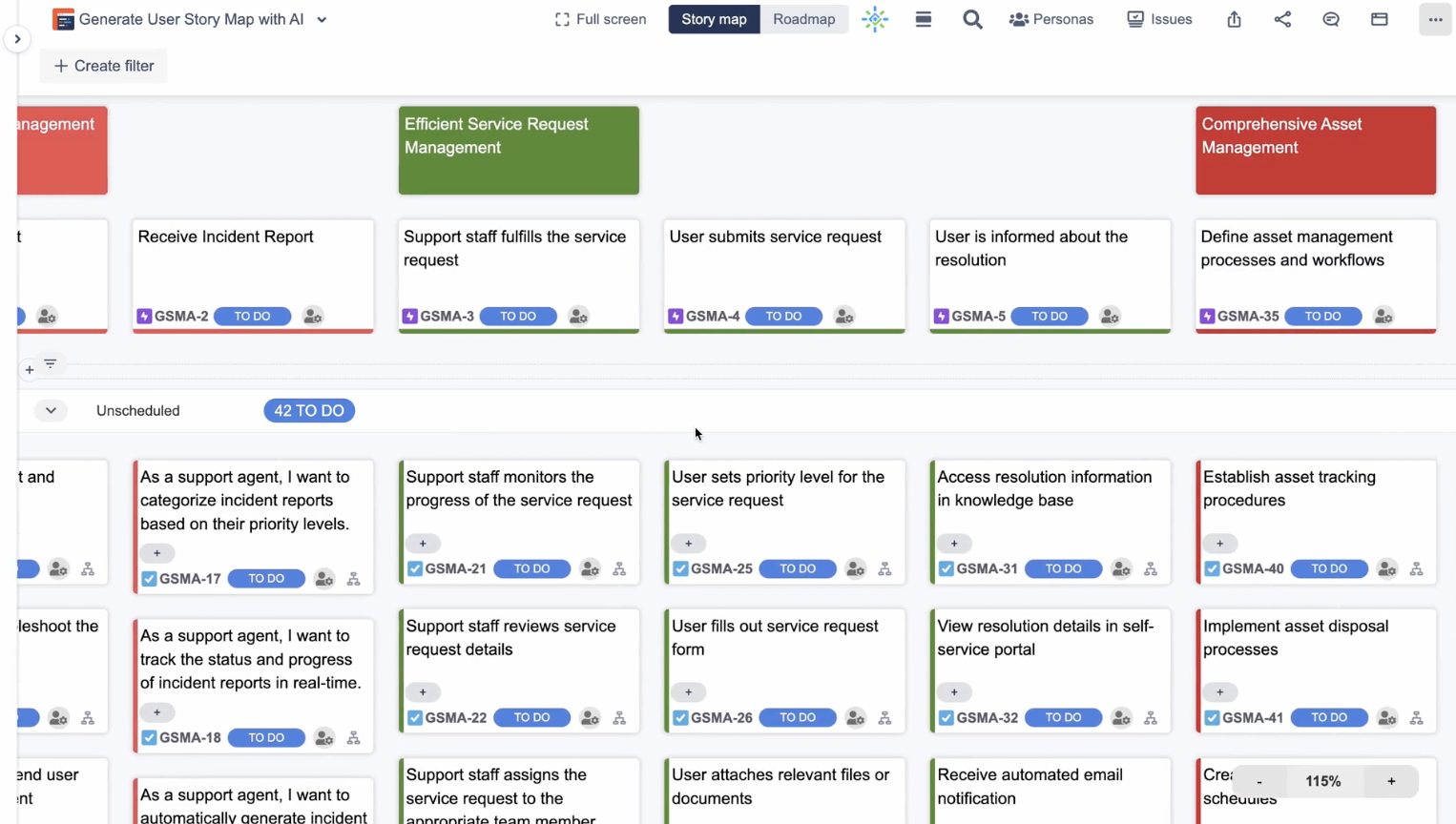Select the Story map tab
This screenshot has height=824, width=1456.
click(x=714, y=19)
